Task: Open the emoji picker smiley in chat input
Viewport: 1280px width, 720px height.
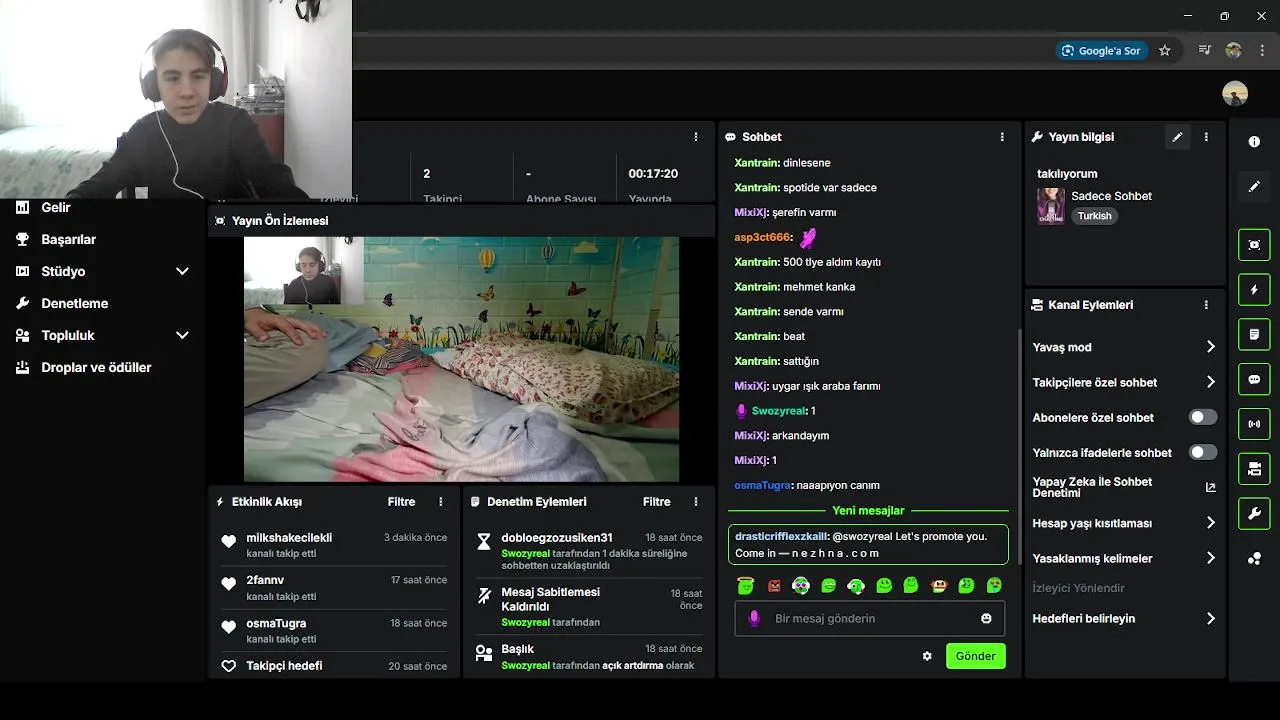Action: point(986,618)
